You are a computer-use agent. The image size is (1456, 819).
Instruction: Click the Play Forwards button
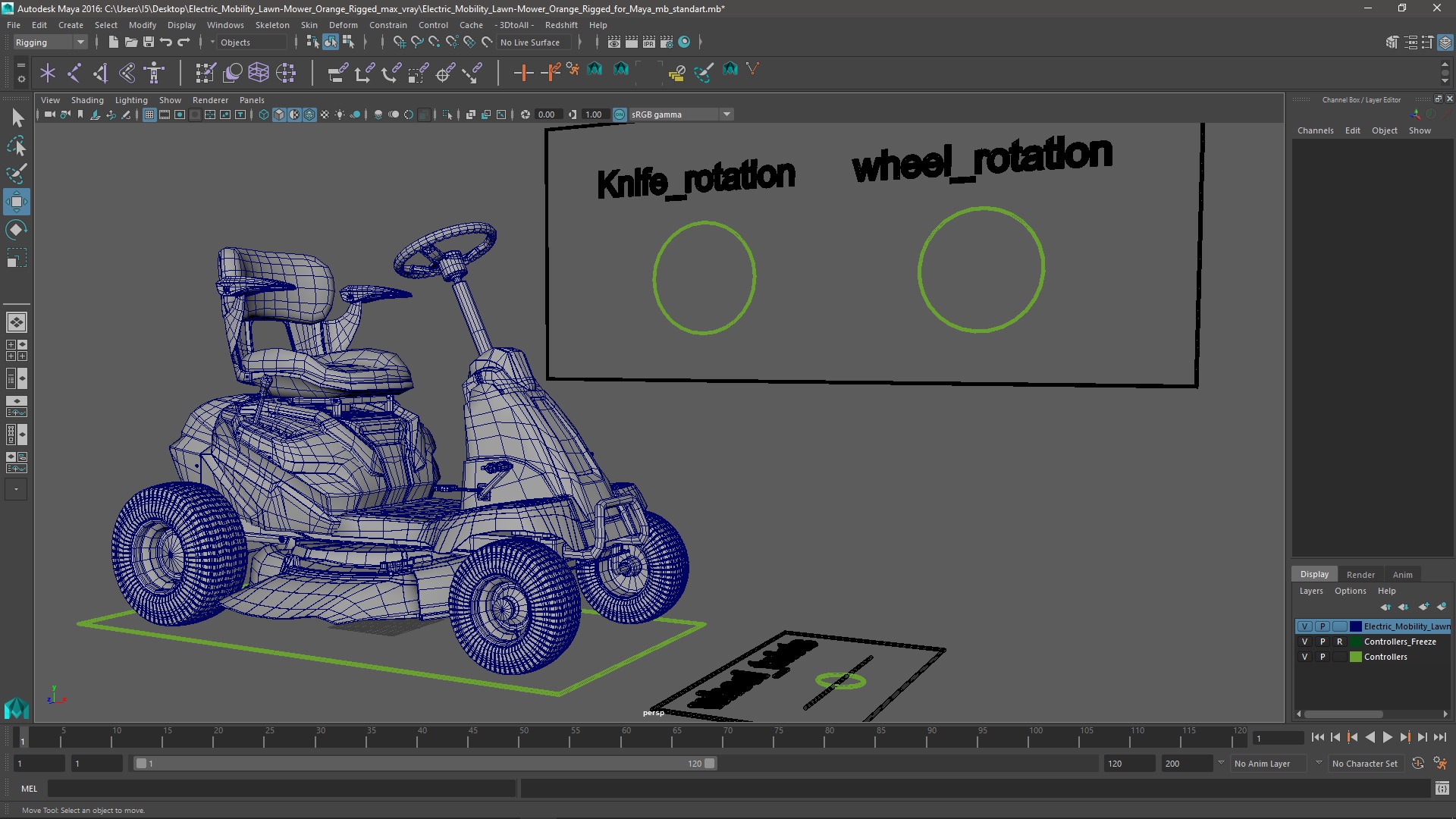coord(1387,737)
